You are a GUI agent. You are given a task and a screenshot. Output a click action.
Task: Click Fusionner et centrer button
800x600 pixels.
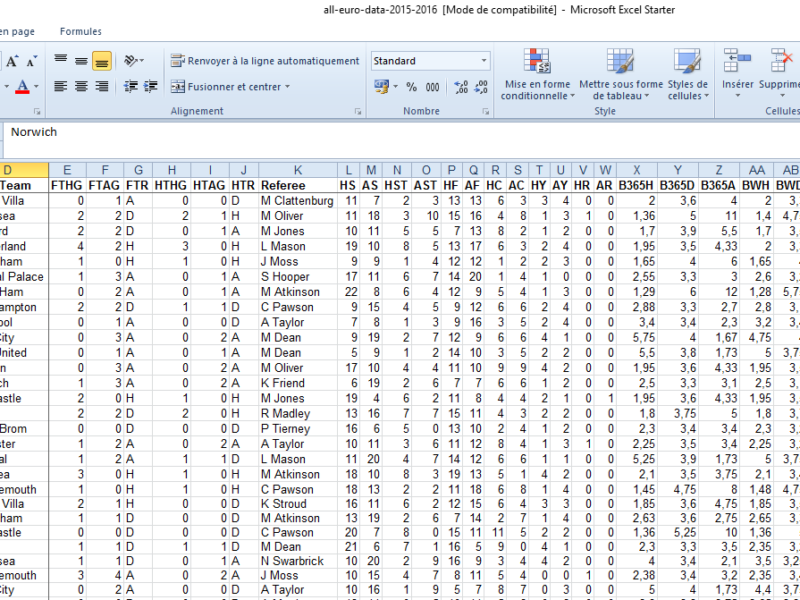230,87
